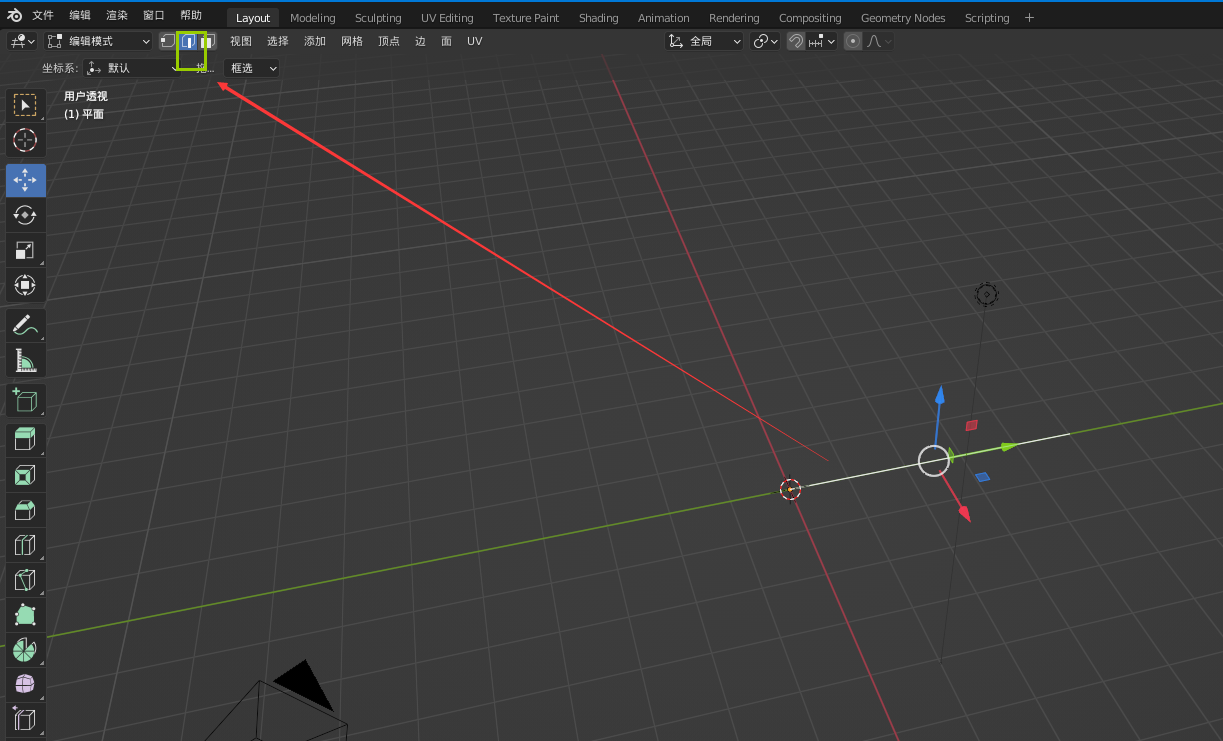Enable face select mode
Viewport: 1223px width, 741px height.
[207, 41]
